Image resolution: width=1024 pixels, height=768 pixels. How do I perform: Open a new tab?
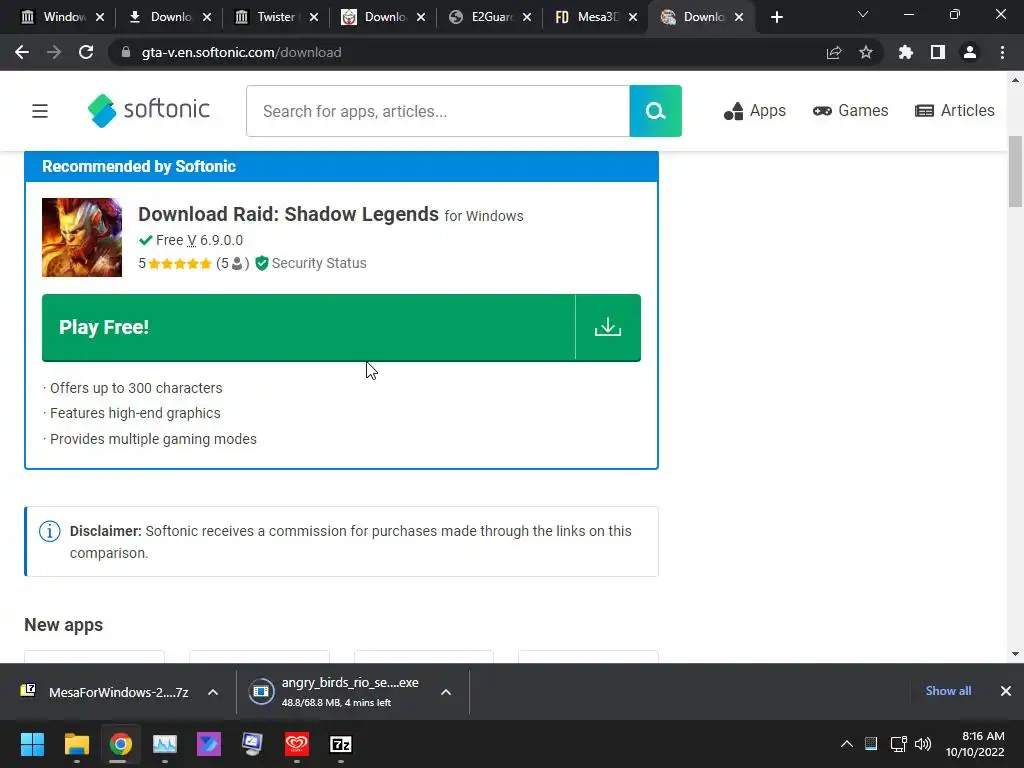coord(776,17)
